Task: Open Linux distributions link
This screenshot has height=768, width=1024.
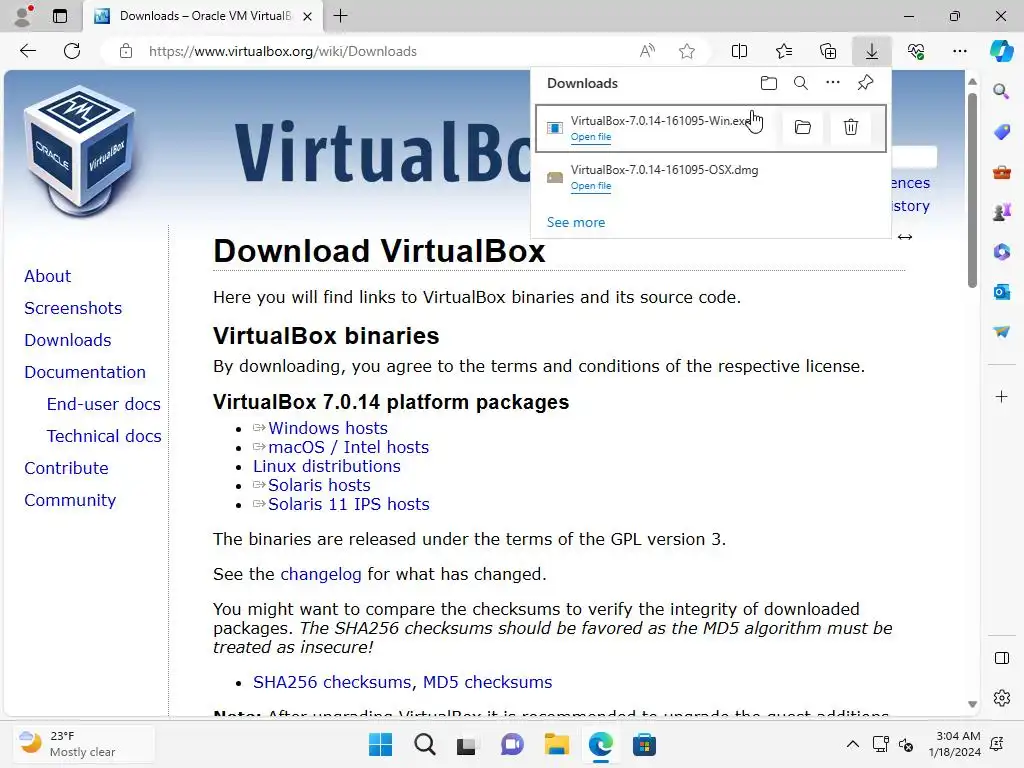Action: (327, 466)
